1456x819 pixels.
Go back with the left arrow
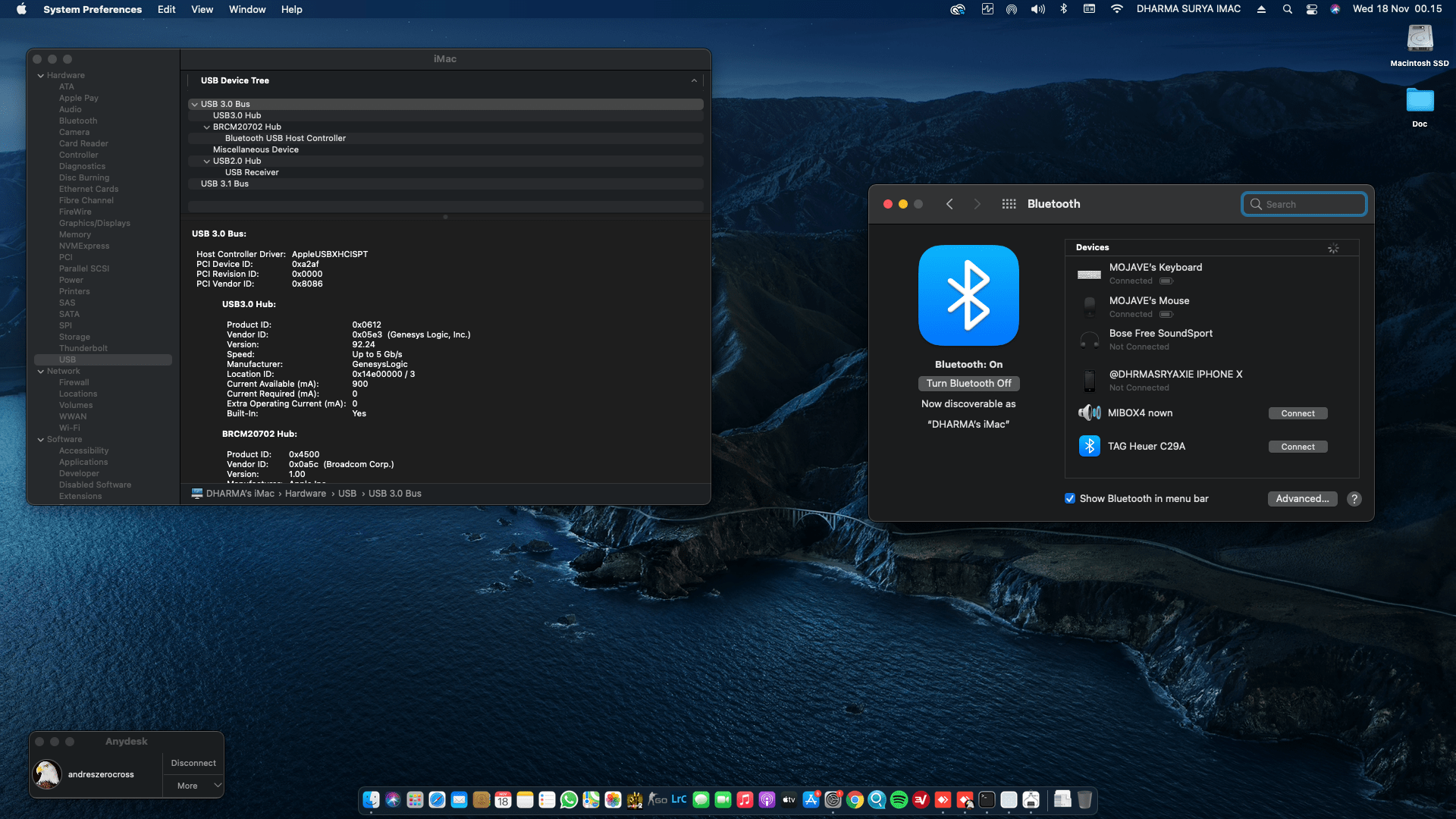[949, 204]
